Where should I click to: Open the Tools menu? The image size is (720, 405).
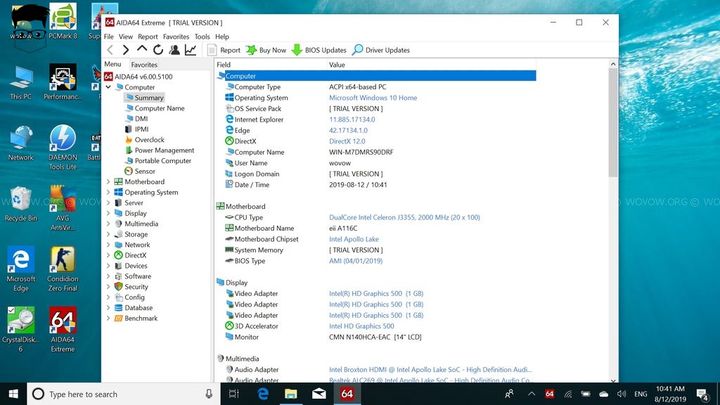tap(202, 36)
